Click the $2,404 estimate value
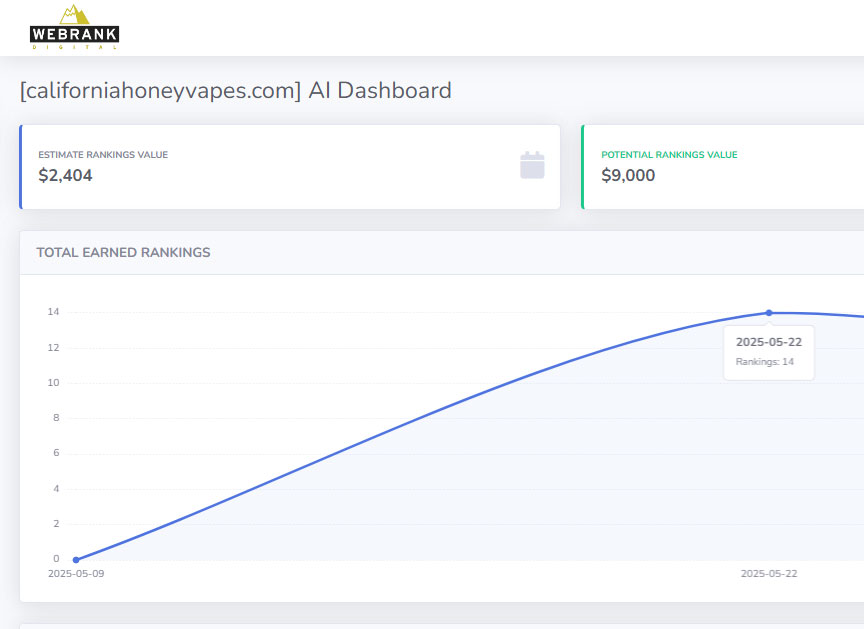 tap(65, 176)
